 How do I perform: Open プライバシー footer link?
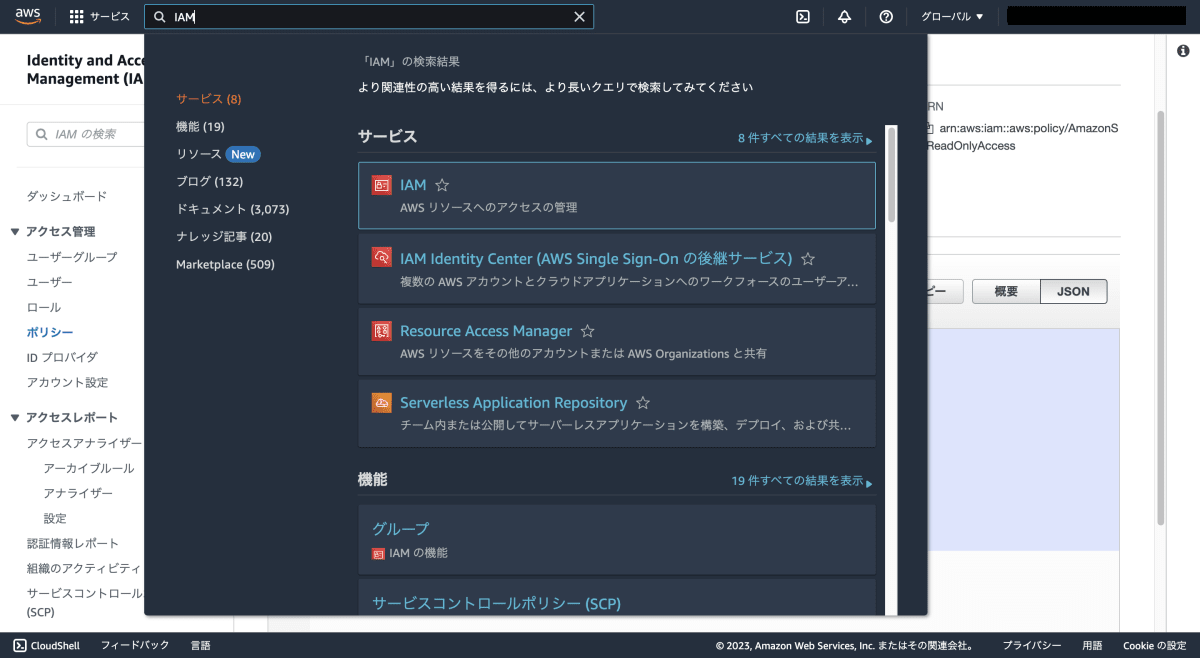point(1032,645)
